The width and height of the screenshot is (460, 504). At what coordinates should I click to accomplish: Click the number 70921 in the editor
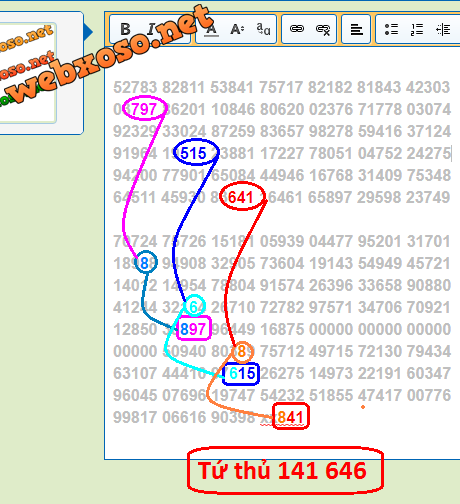pos(428,307)
